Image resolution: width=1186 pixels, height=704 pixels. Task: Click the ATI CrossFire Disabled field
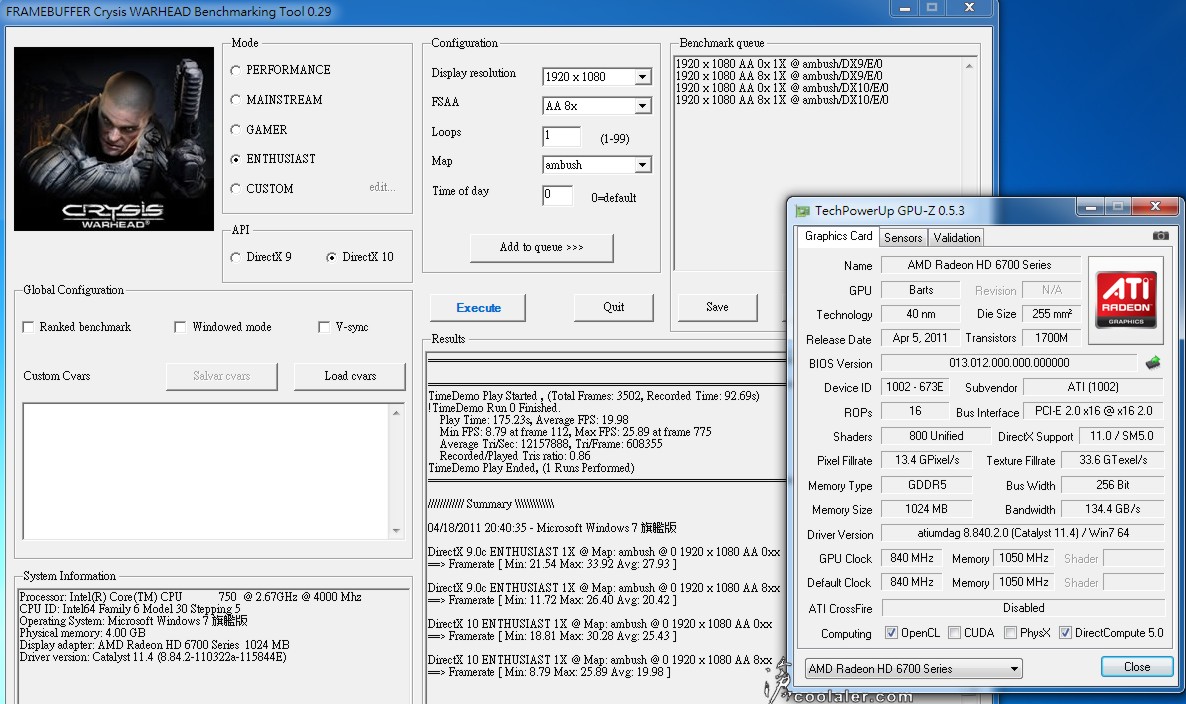tap(1023, 608)
